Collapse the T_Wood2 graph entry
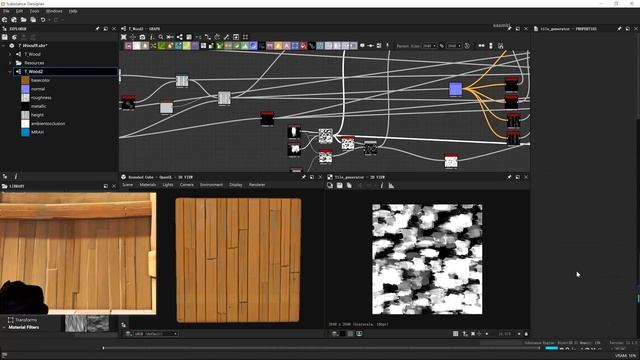640x360 pixels. click(x=10, y=71)
